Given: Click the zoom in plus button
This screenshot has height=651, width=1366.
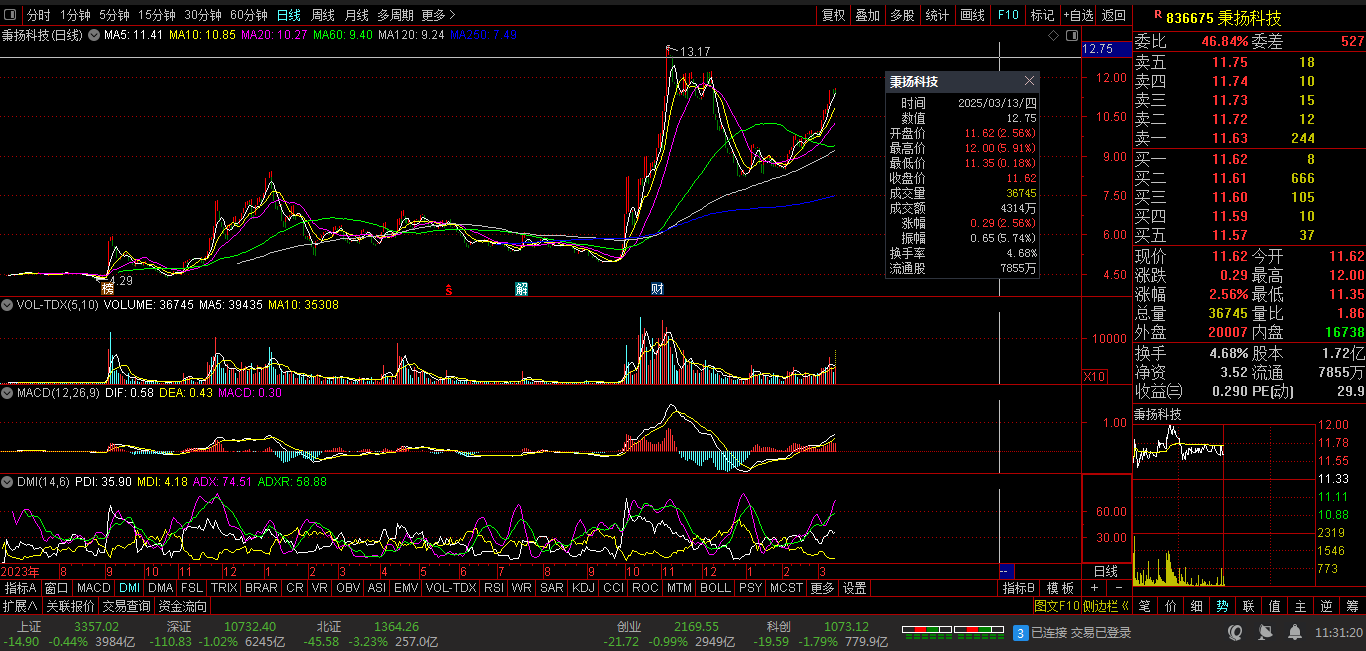Looking at the screenshot, I should [x=1094, y=588].
